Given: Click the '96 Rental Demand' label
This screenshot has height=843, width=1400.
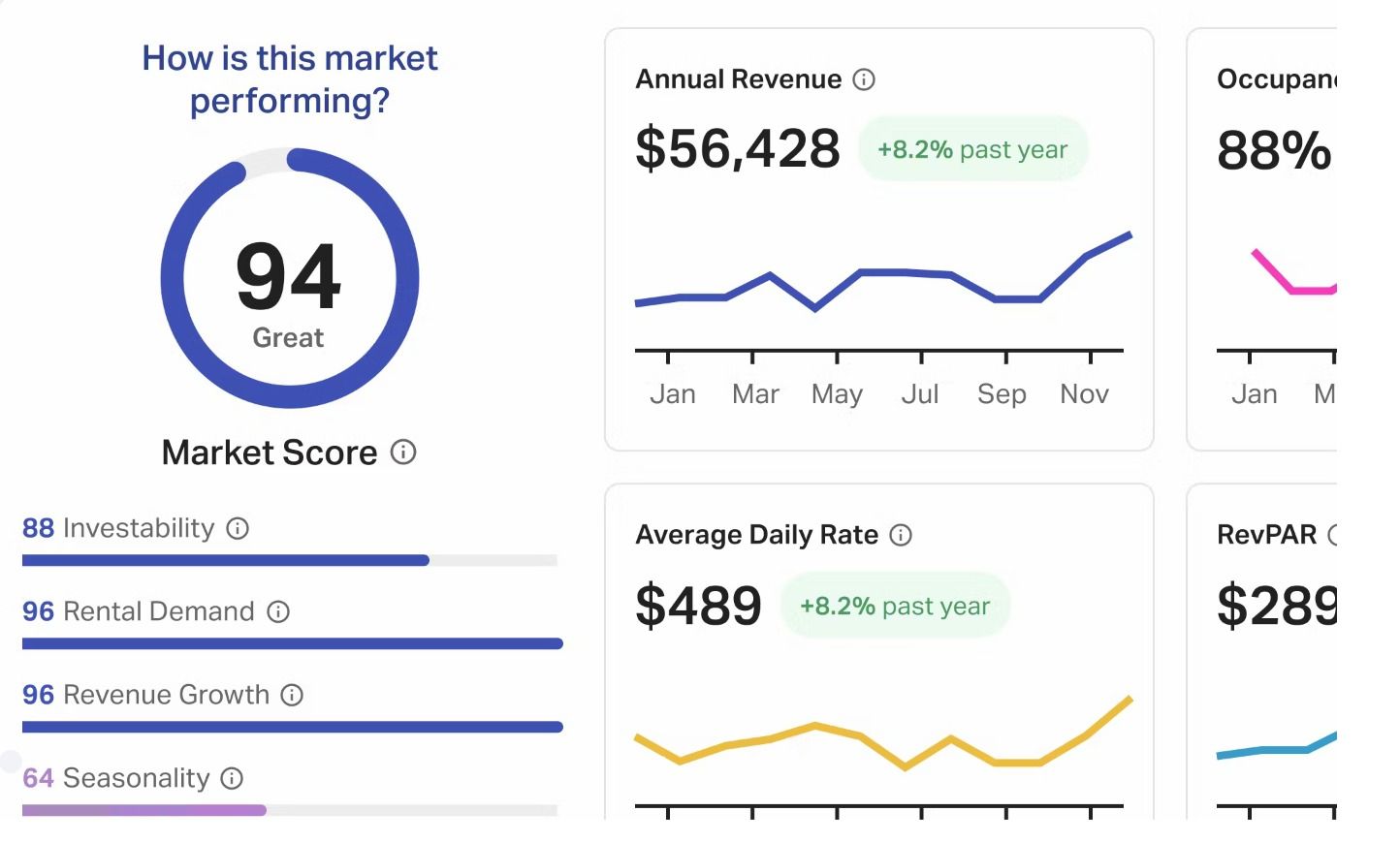Looking at the screenshot, I should click(x=139, y=611).
